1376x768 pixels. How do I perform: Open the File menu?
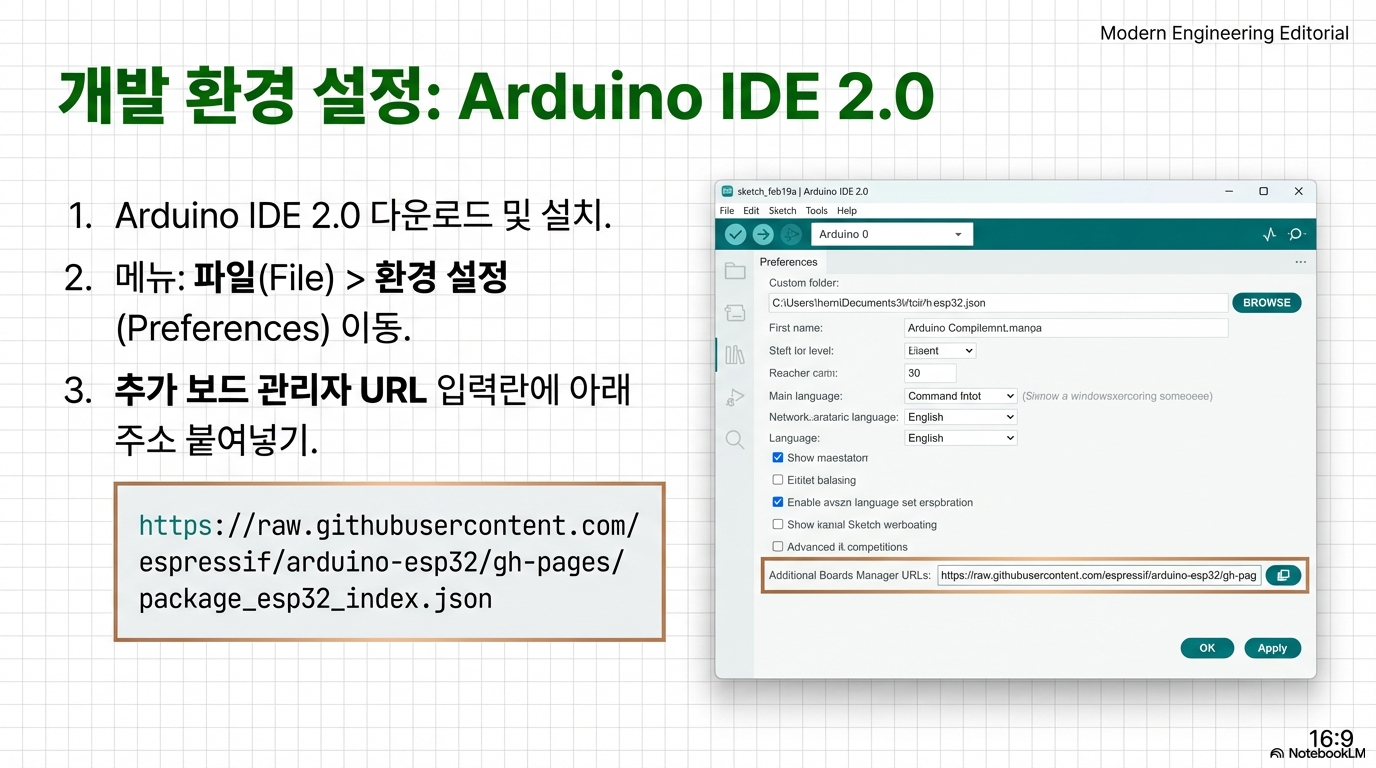pyautogui.click(x=727, y=211)
